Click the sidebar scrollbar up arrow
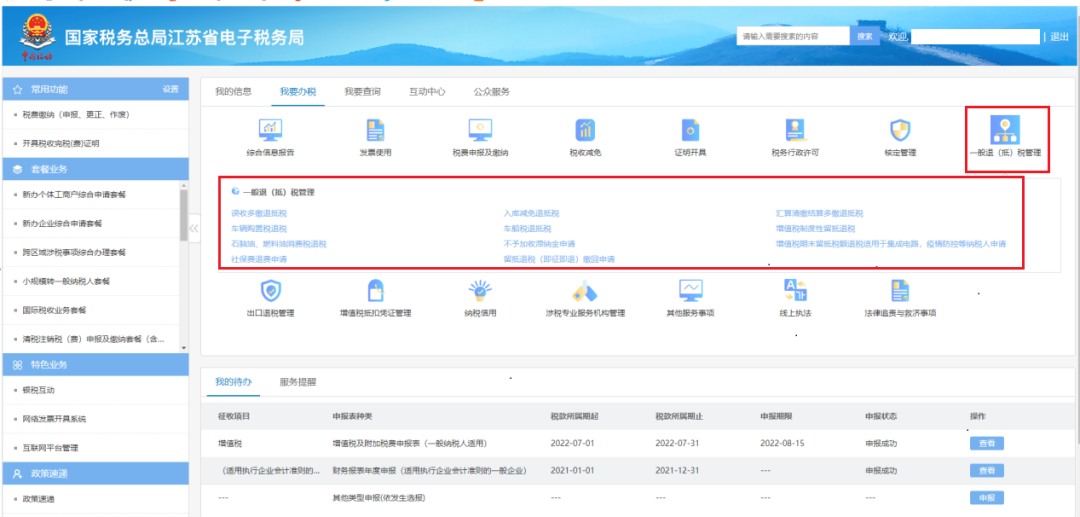Screen dimensions: 1080x517 (183, 186)
